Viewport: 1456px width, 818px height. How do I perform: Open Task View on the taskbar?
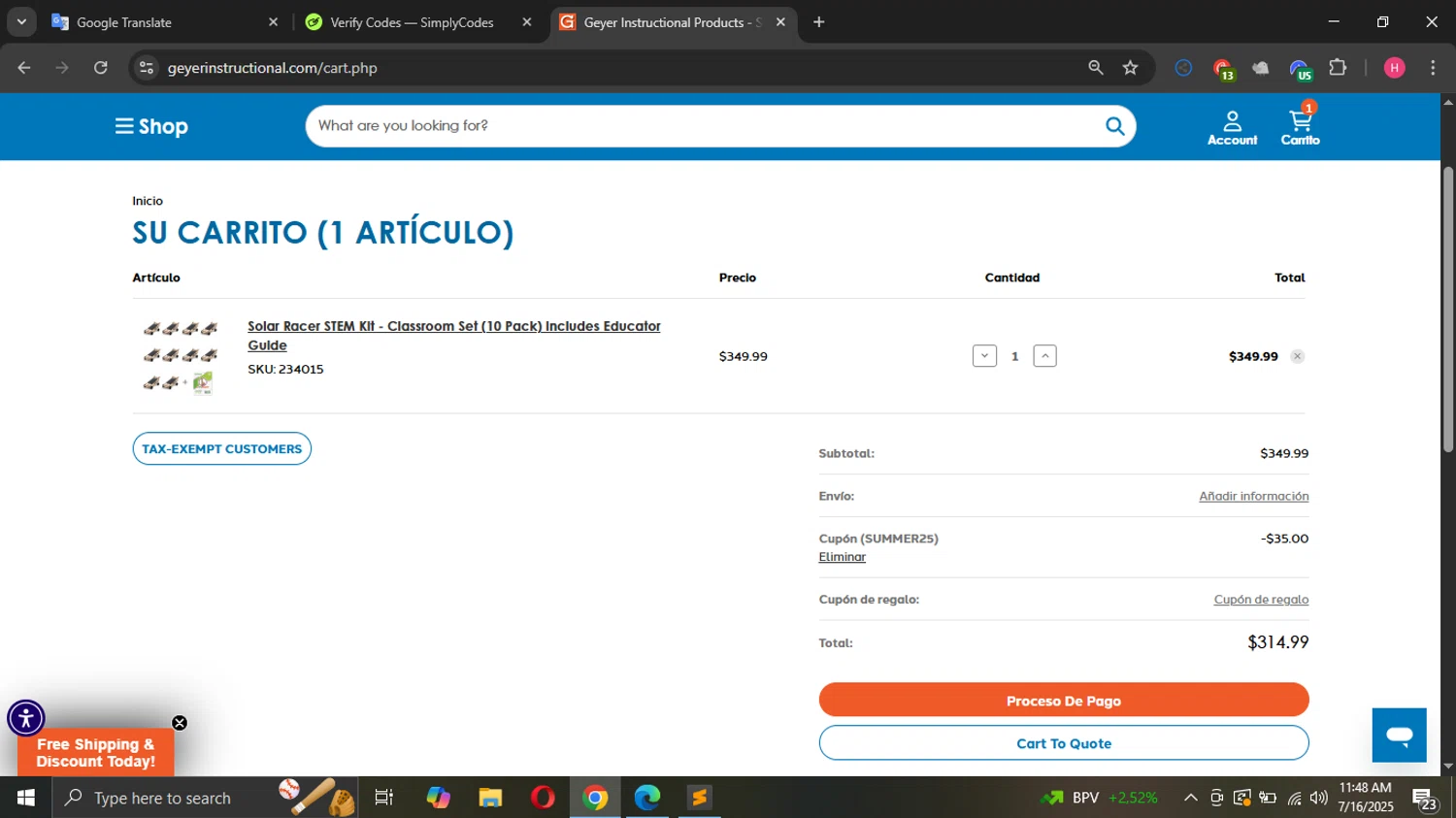click(x=384, y=798)
